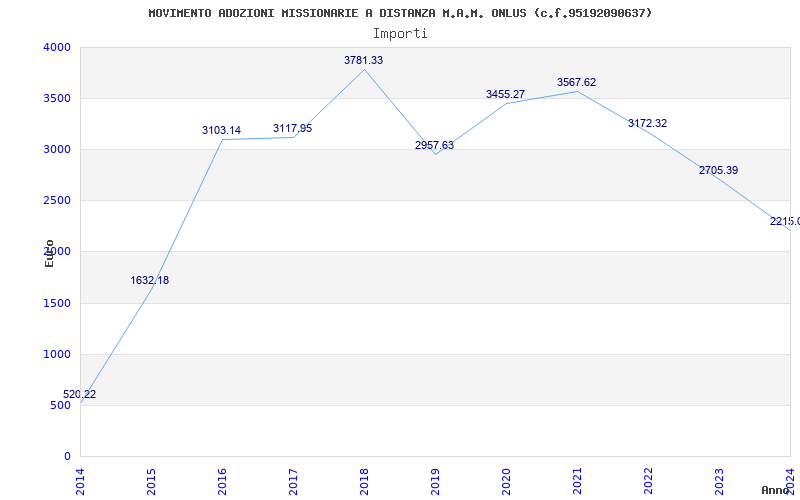The image size is (800, 500).
Task: Click data label 3103.14
Action: click(221, 130)
